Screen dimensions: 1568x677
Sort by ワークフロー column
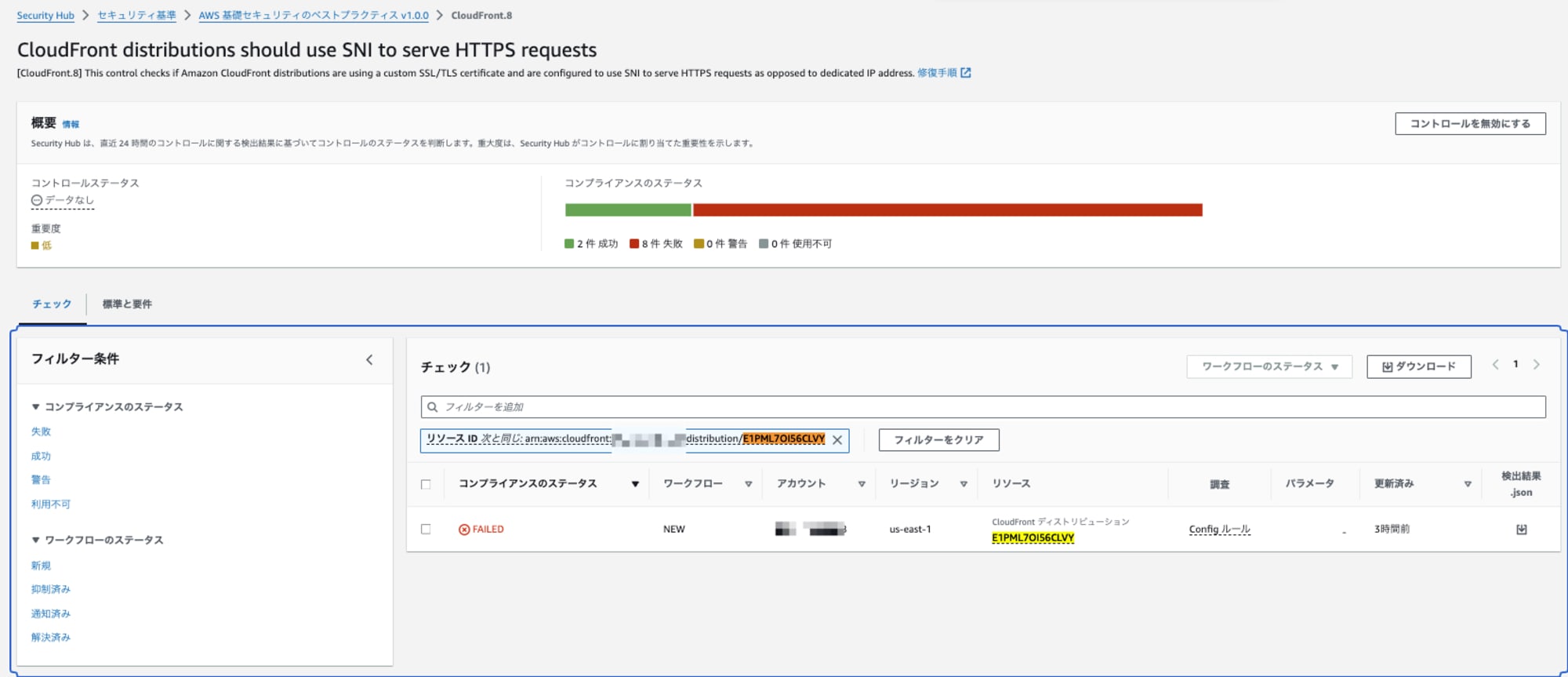pos(748,484)
